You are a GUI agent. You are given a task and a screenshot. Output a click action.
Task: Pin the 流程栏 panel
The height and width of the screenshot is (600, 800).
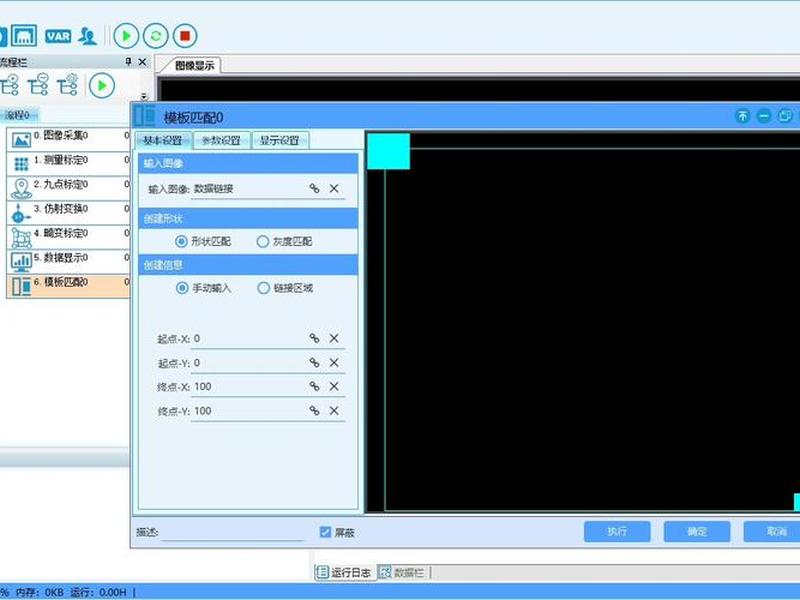[128, 62]
